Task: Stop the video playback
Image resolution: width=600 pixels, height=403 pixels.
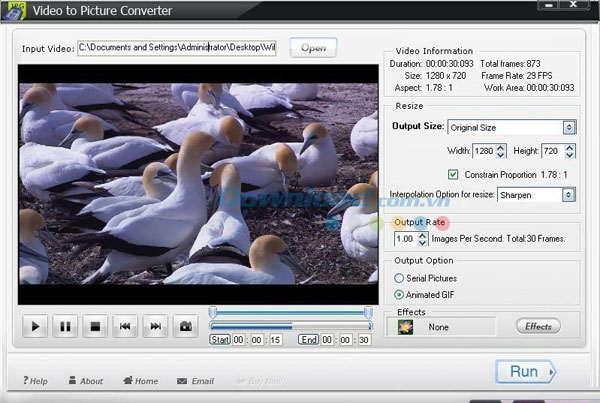Action: 95,326
